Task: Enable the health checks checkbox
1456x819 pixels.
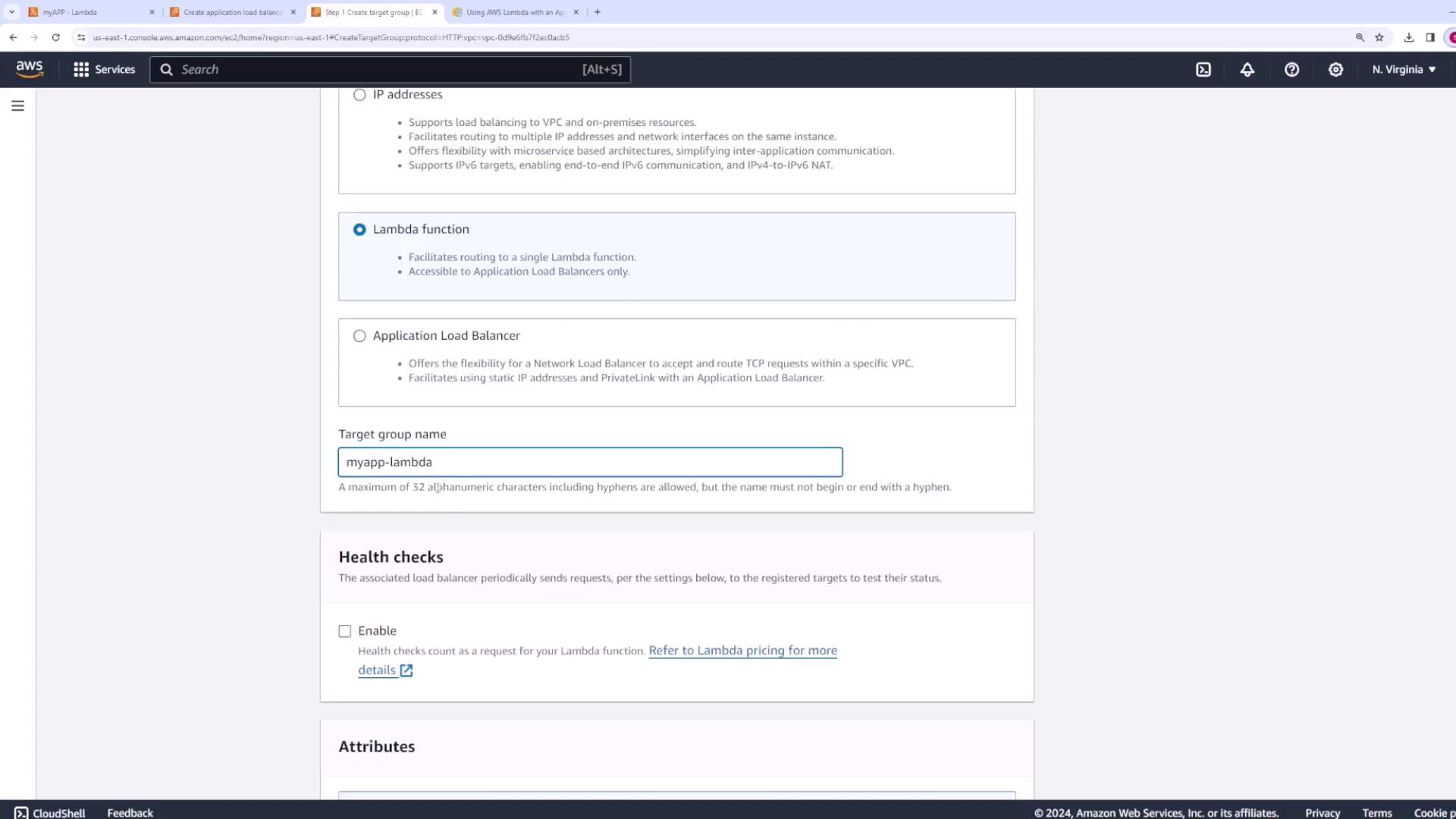Action: 345,631
